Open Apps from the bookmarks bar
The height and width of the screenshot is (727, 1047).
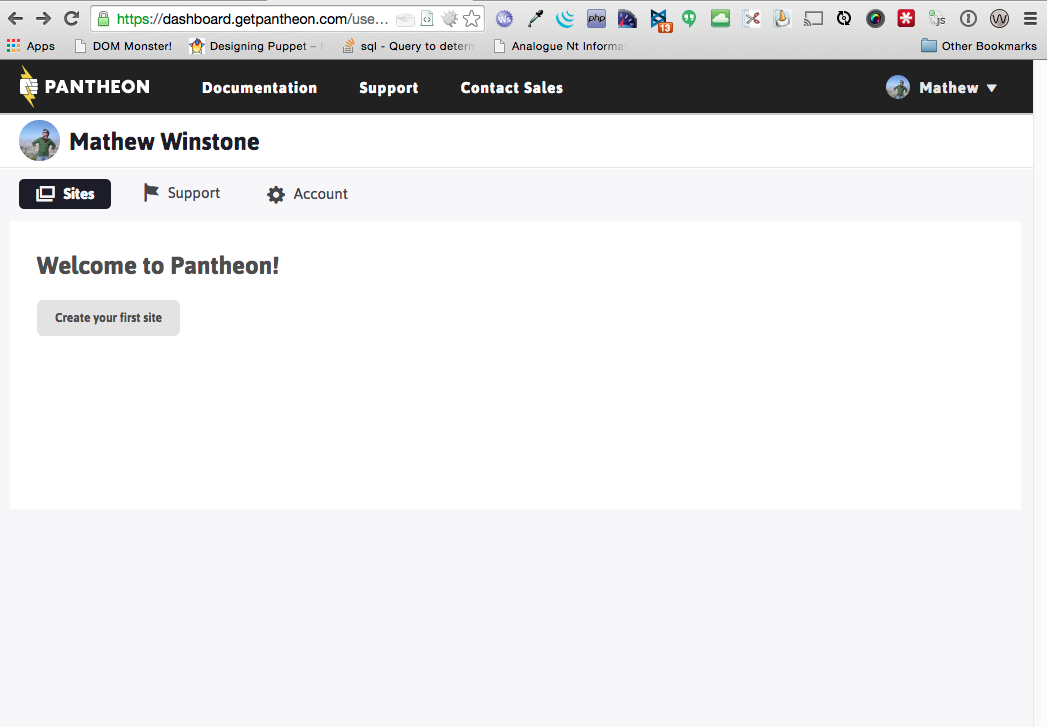pos(31,46)
